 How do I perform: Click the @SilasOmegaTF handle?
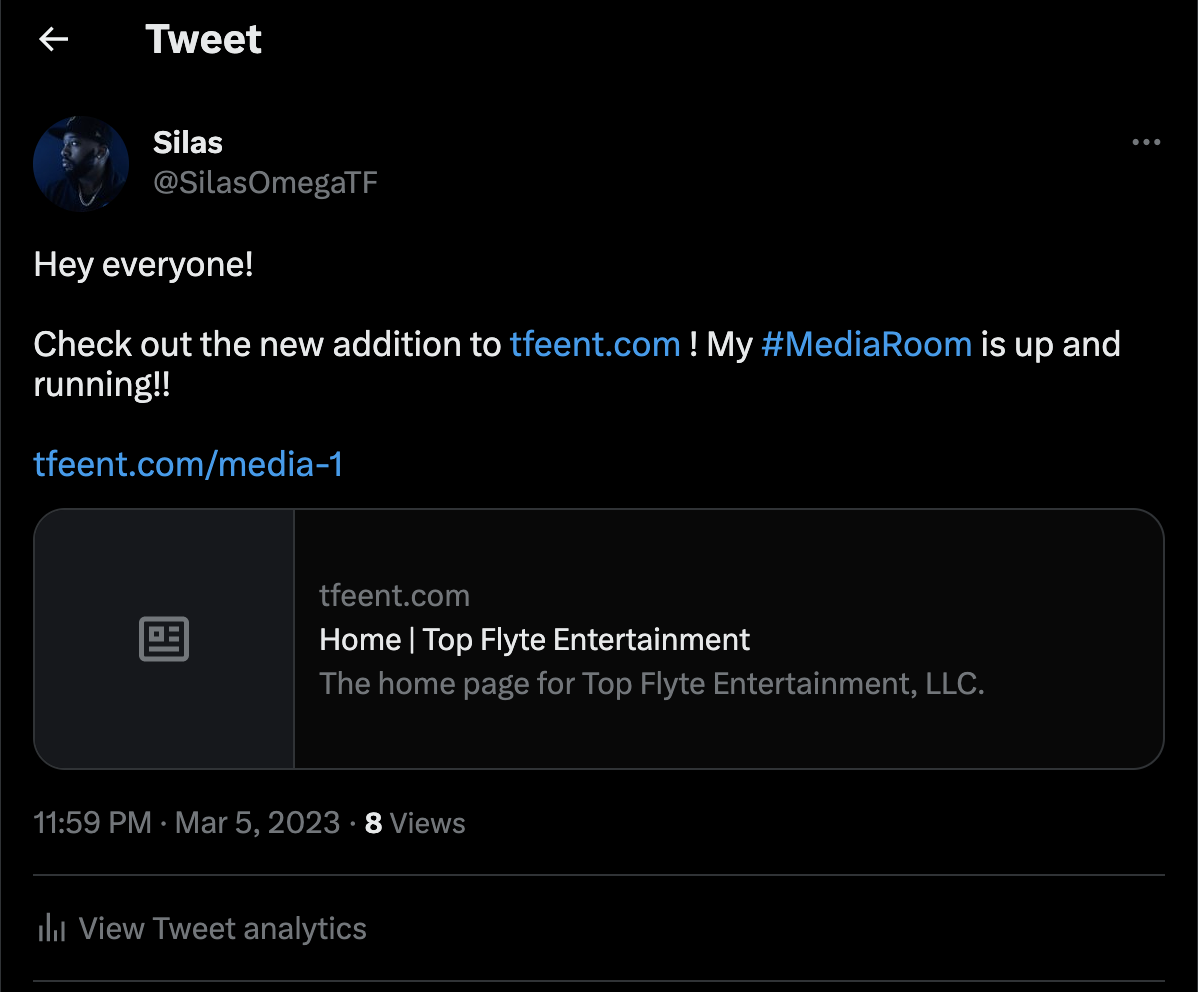(x=265, y=182)
